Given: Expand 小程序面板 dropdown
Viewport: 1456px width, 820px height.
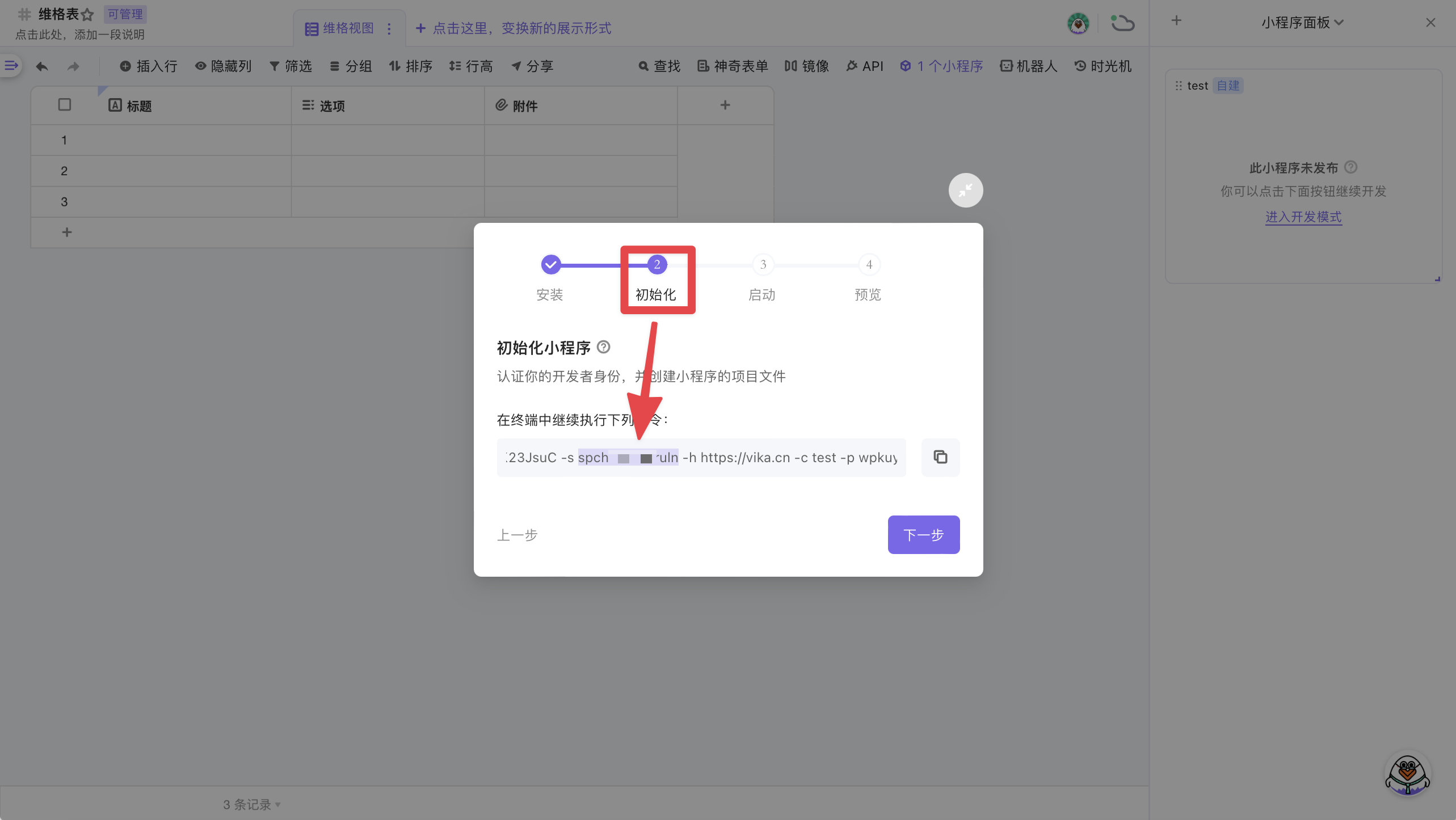Looking at the screenshot, I should [x=1303, y=23].
